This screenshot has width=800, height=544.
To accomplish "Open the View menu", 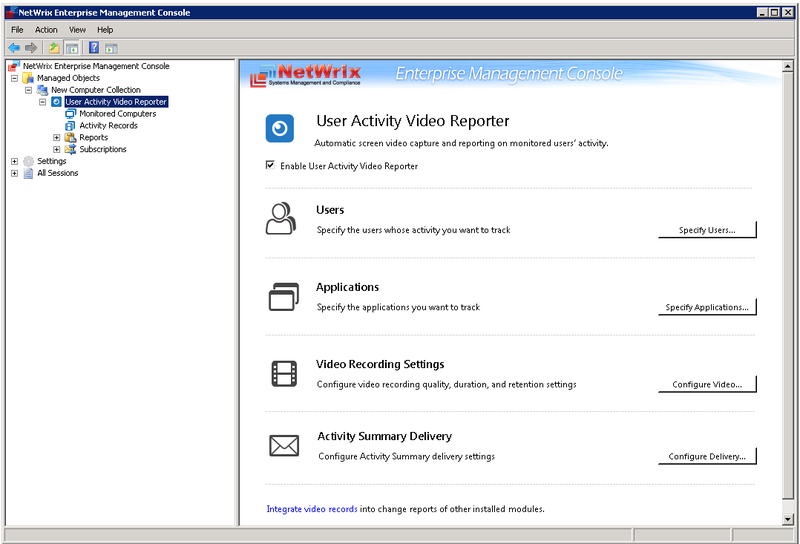I will (78, 30).
